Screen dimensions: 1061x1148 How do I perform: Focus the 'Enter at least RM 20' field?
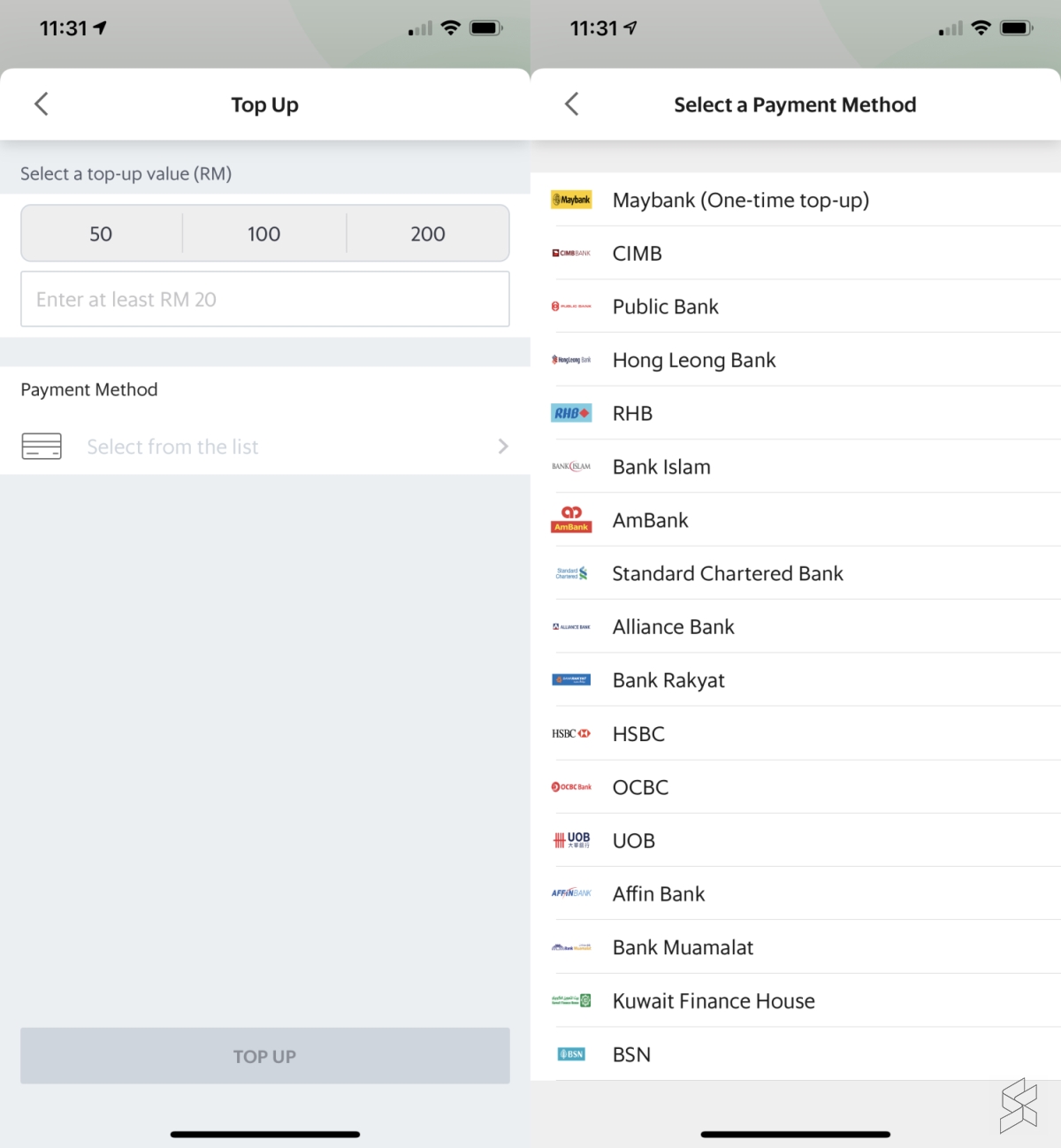coord(264,300)
